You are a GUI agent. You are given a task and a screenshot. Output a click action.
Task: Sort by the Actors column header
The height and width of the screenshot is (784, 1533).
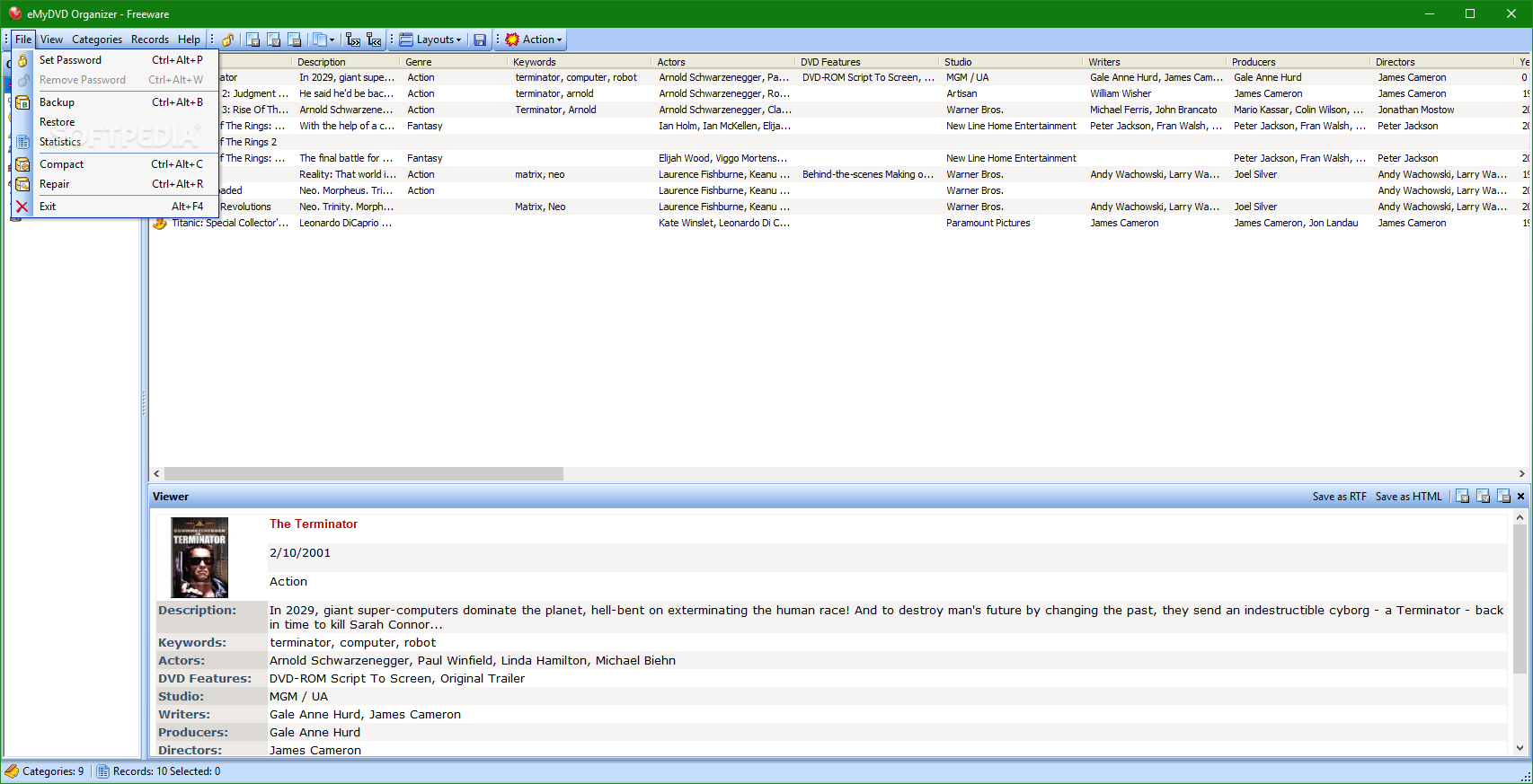pyautogui.click(x=723, y=62)
